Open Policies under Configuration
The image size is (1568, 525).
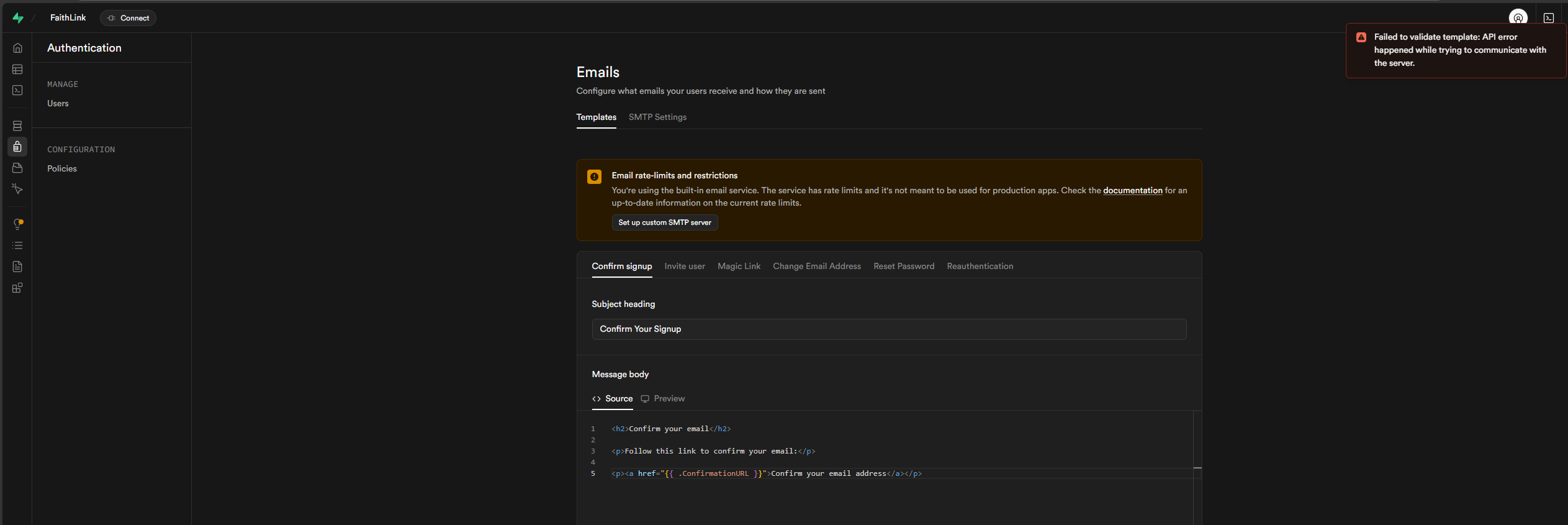(x=62, y=169)
